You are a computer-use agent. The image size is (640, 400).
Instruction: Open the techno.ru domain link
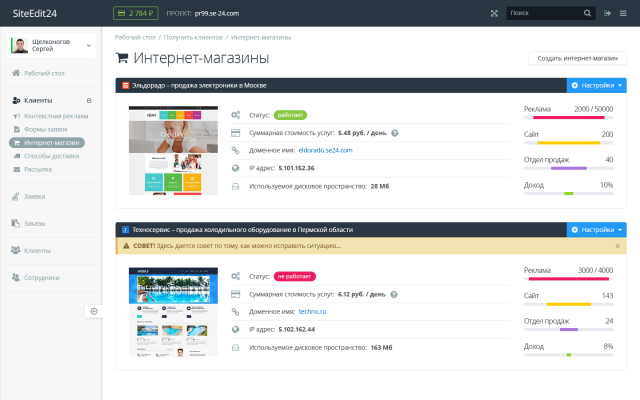[312, 311]
